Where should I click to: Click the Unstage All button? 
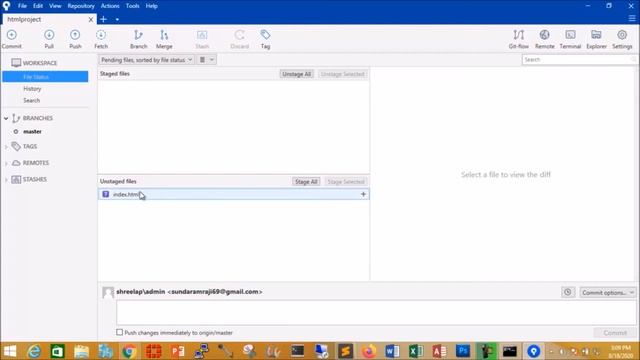click(x=297, y=74)
